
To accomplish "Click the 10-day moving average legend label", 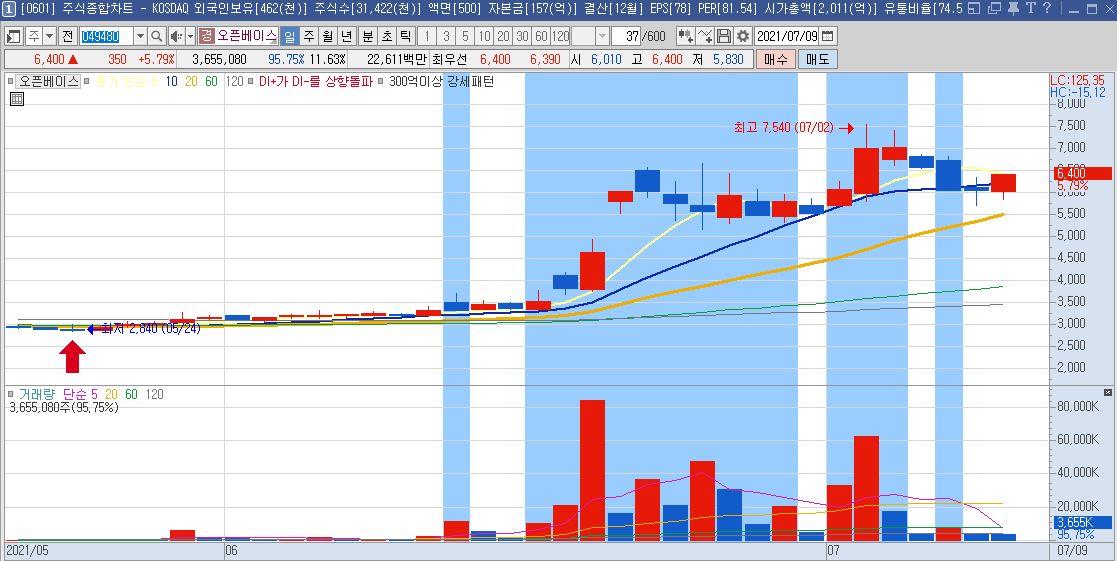I will [172, 81].
